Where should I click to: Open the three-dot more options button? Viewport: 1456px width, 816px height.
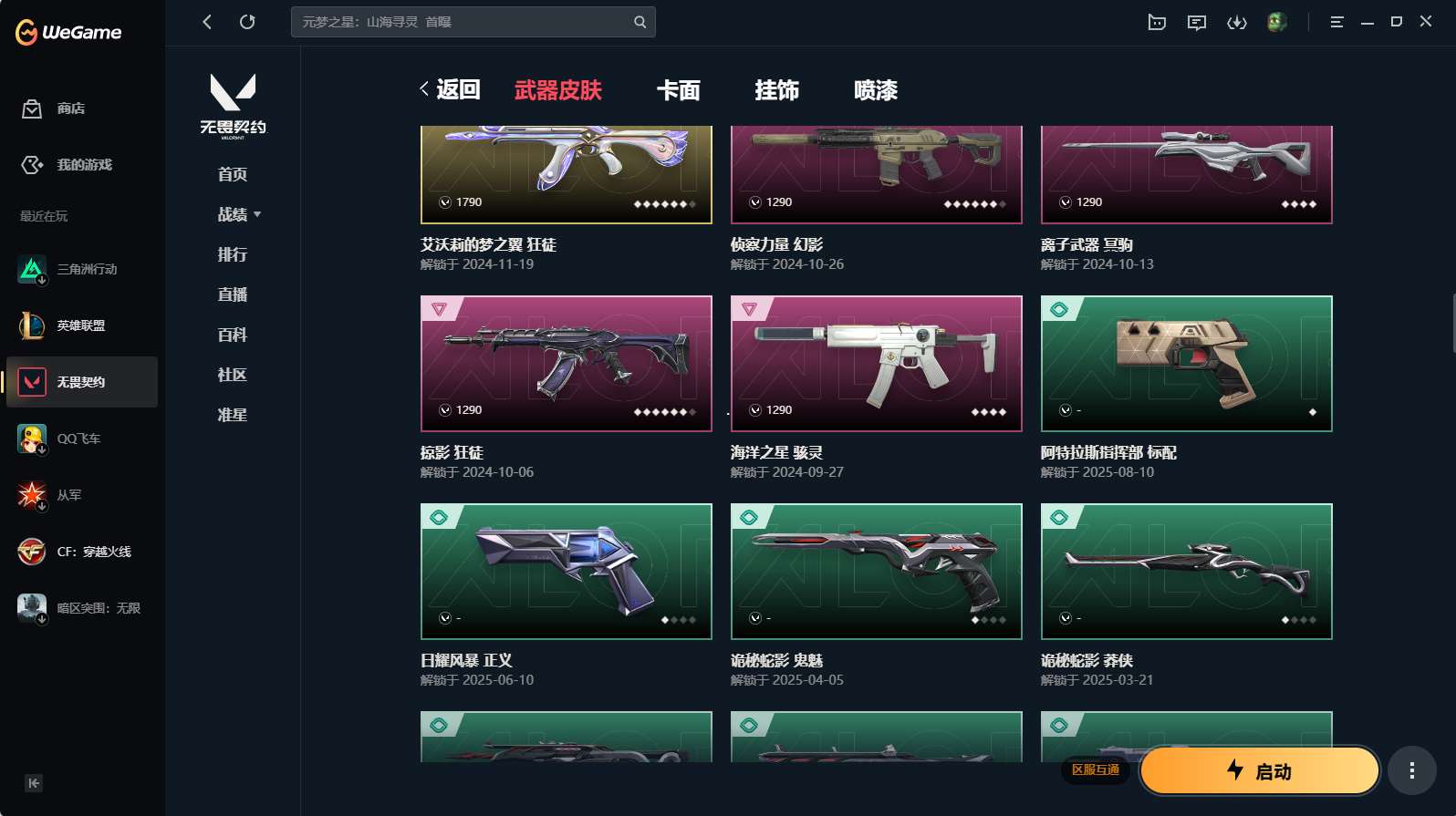tap(1412, 770)
